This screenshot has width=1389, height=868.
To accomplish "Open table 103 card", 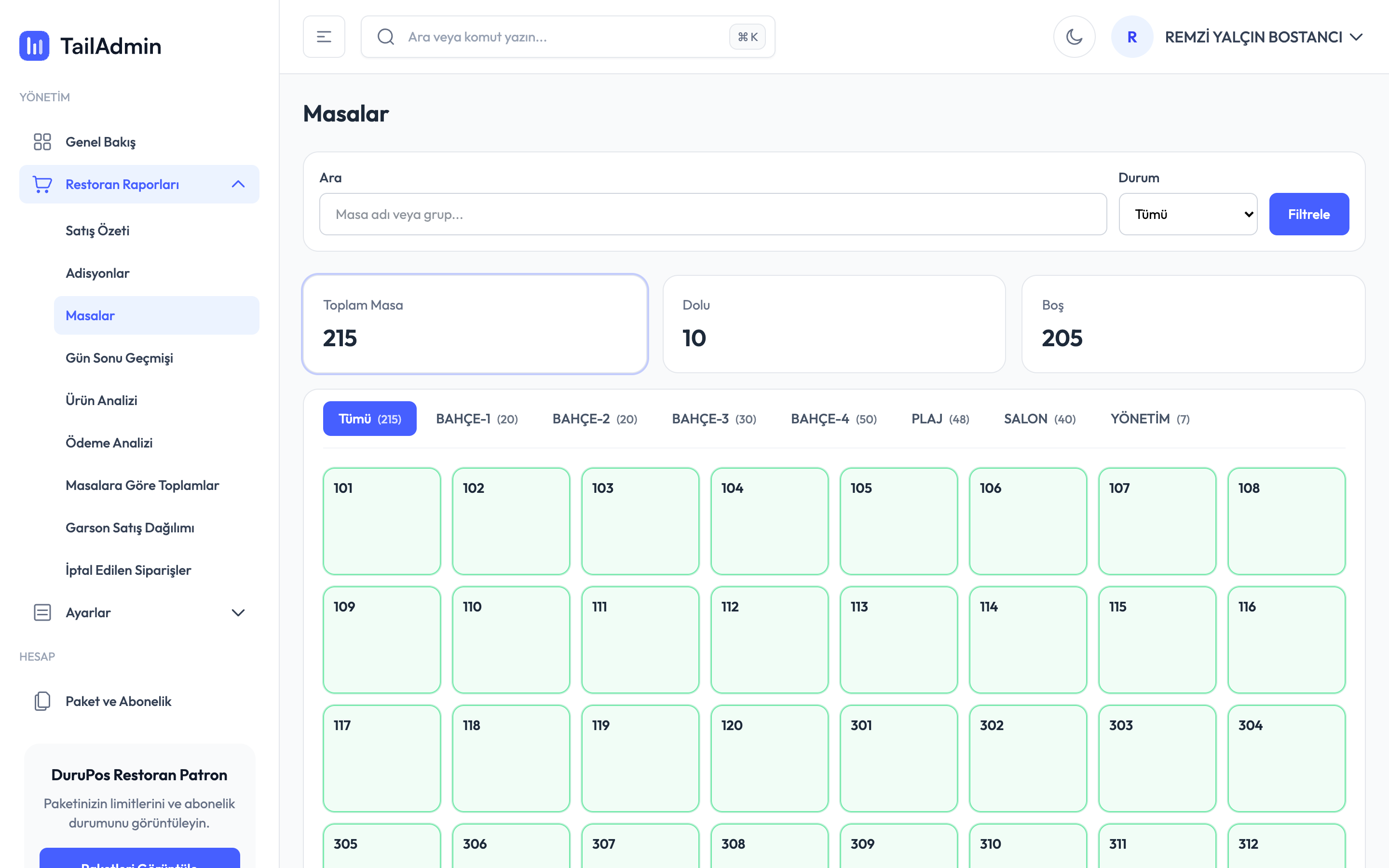I will click(x=640, y=521).
